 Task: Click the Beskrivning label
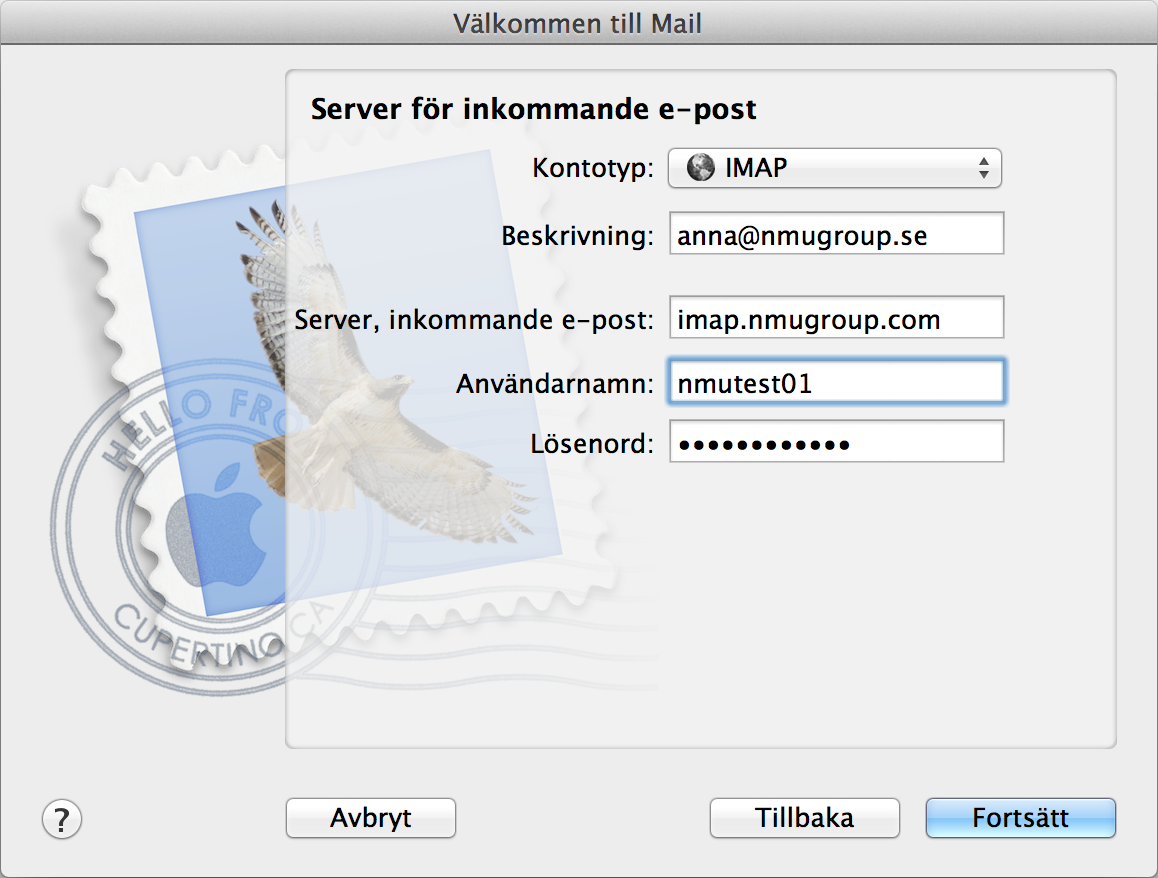(x=577, y=236)
